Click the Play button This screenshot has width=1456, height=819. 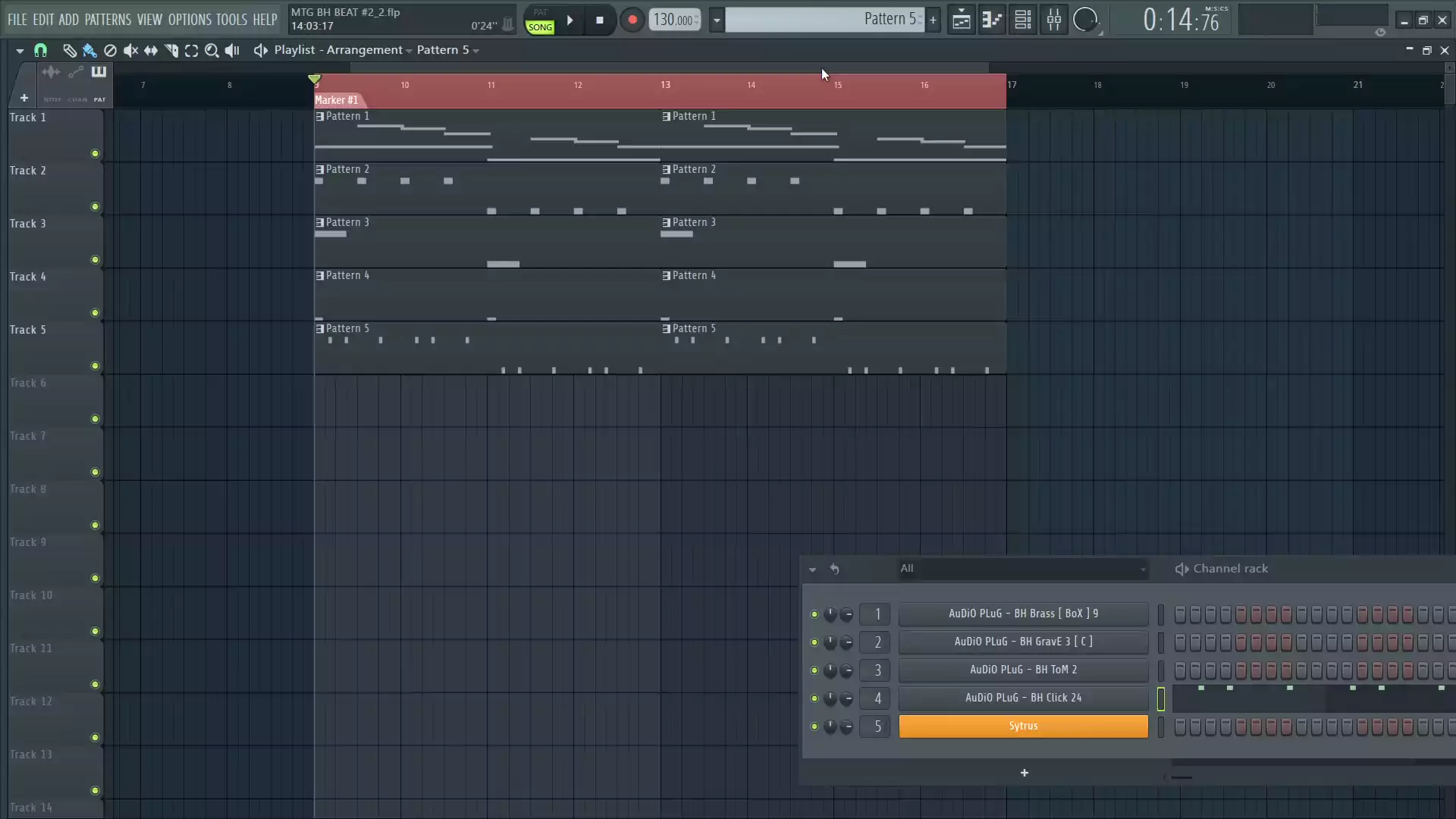(570, 20)
